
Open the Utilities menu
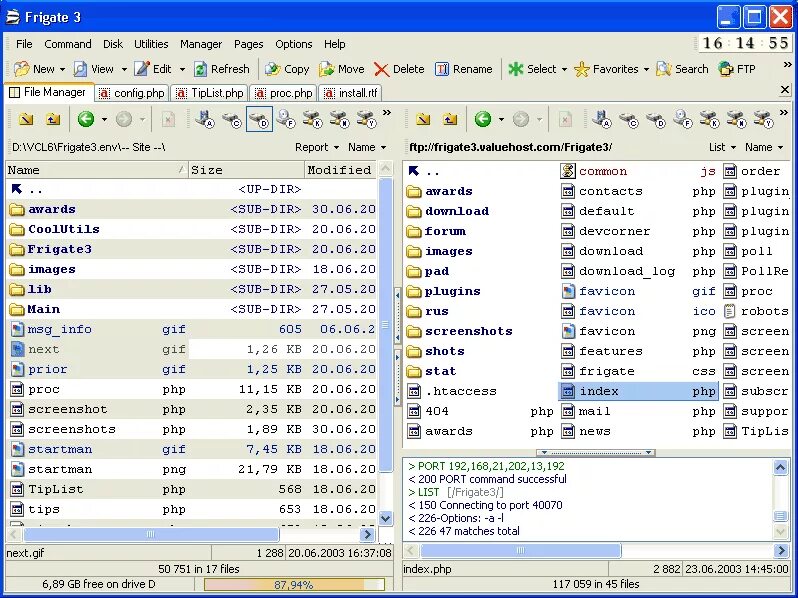[151, 44]
